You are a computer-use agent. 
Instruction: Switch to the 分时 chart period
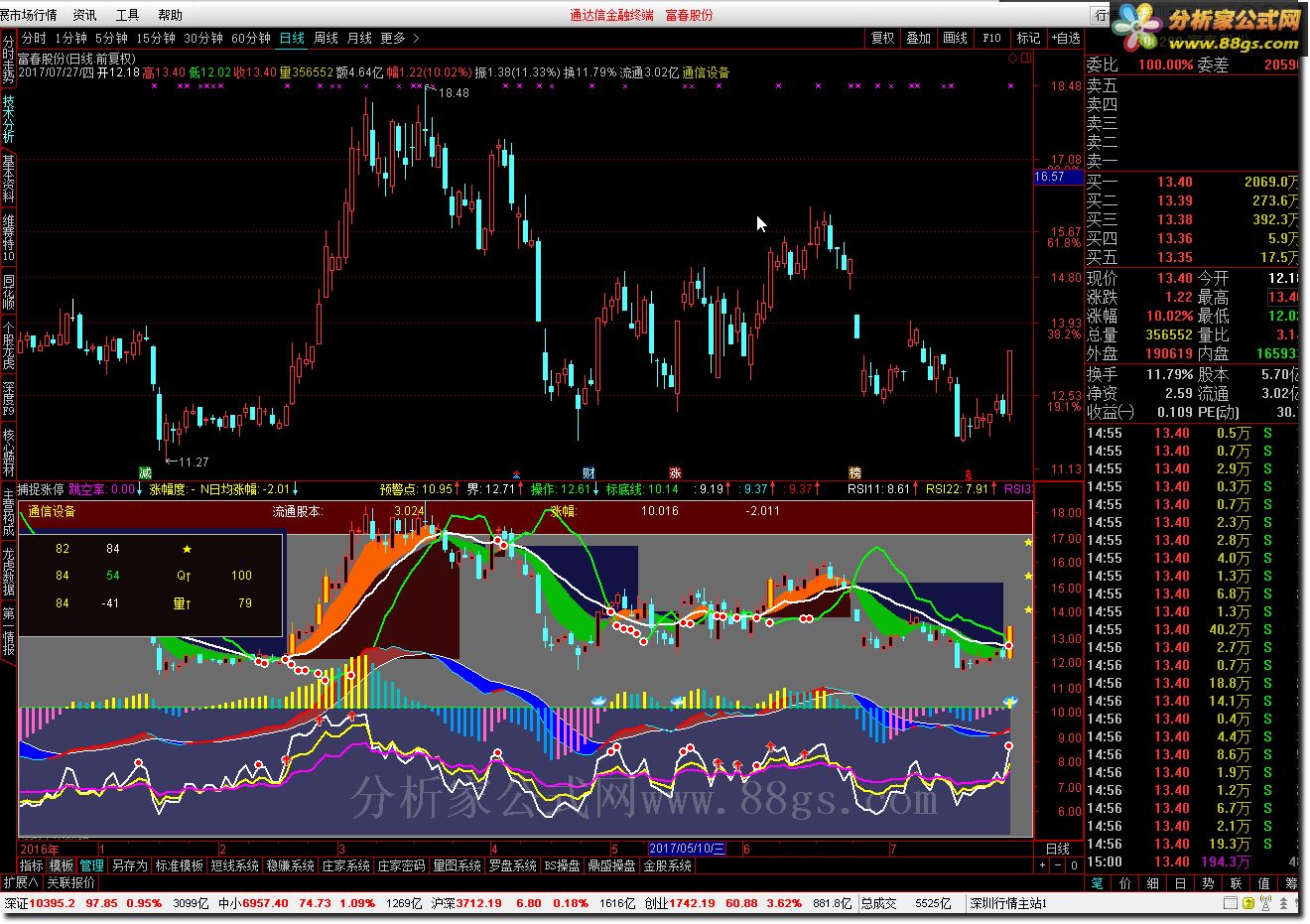point(34,38)
